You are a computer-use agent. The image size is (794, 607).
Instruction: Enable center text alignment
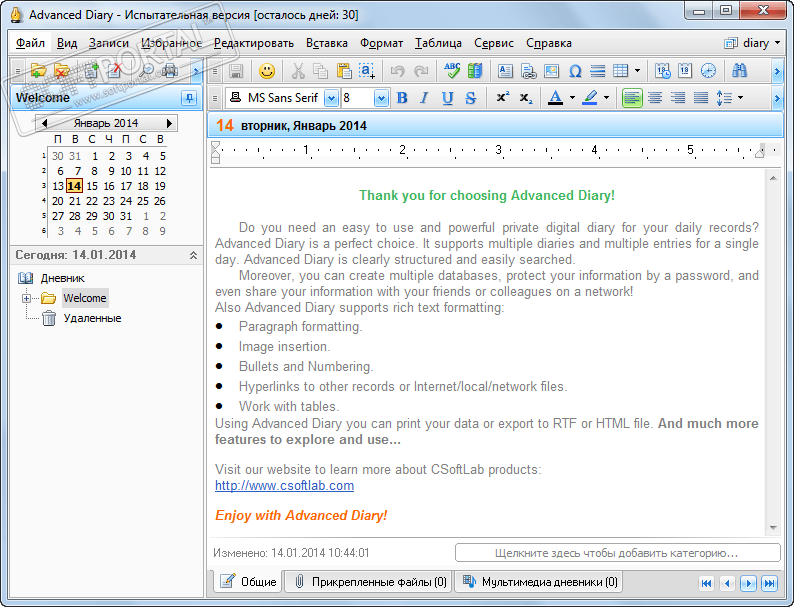pos(655,98)
